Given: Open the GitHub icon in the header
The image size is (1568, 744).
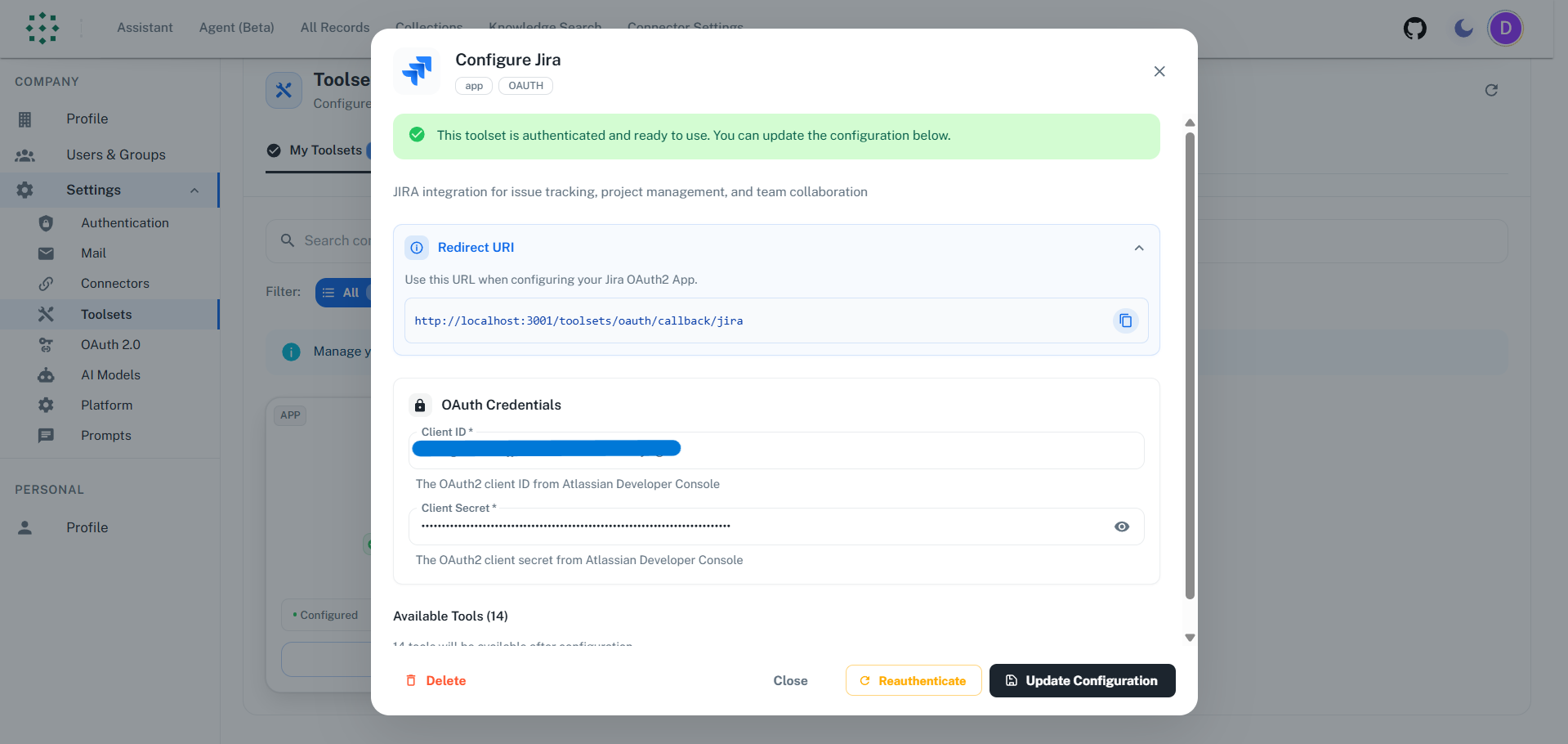Looking at the screenshot, I should point(1414,28).
